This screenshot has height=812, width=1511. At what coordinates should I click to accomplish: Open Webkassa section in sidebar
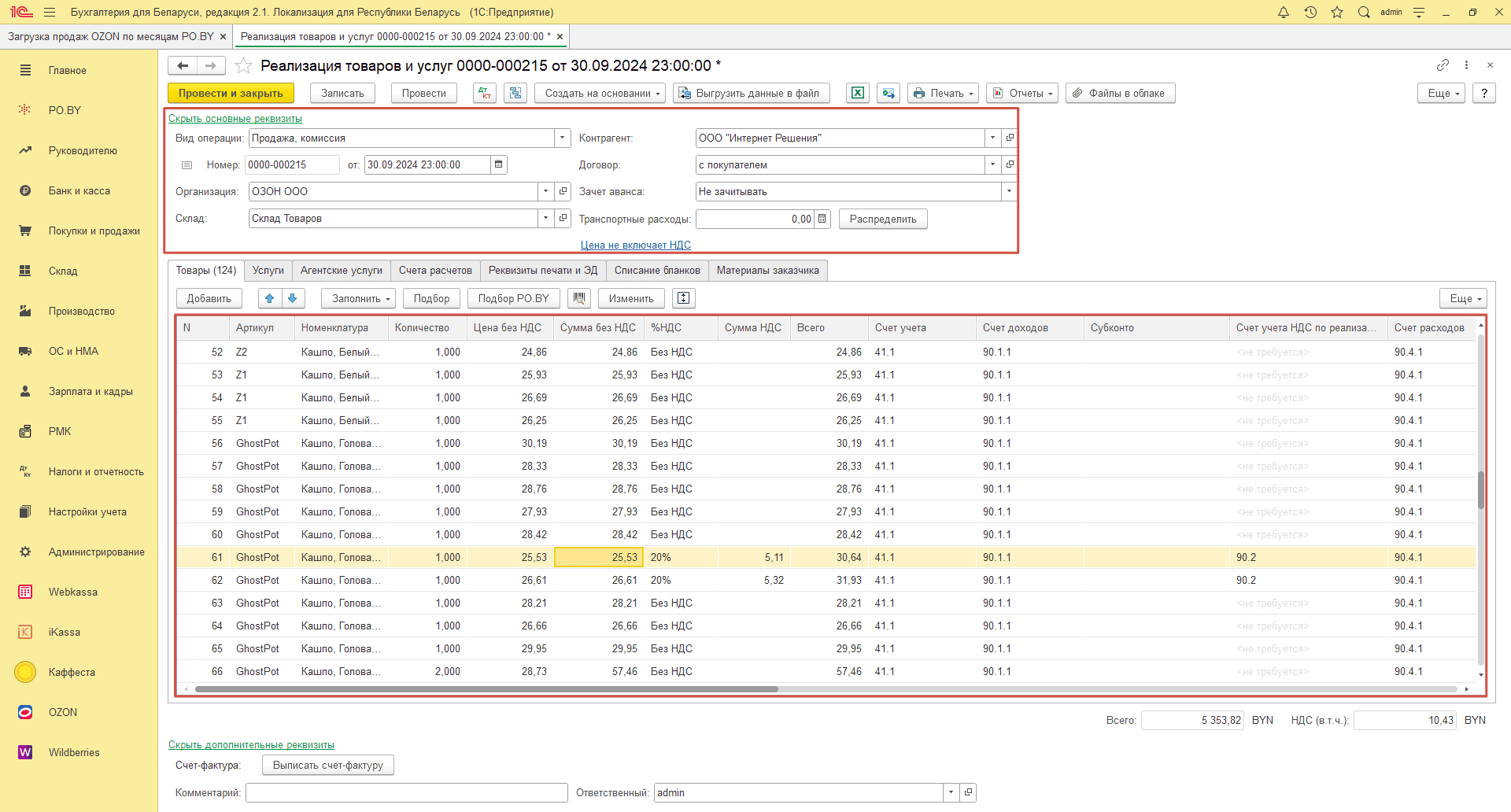[x=73, y=592]
